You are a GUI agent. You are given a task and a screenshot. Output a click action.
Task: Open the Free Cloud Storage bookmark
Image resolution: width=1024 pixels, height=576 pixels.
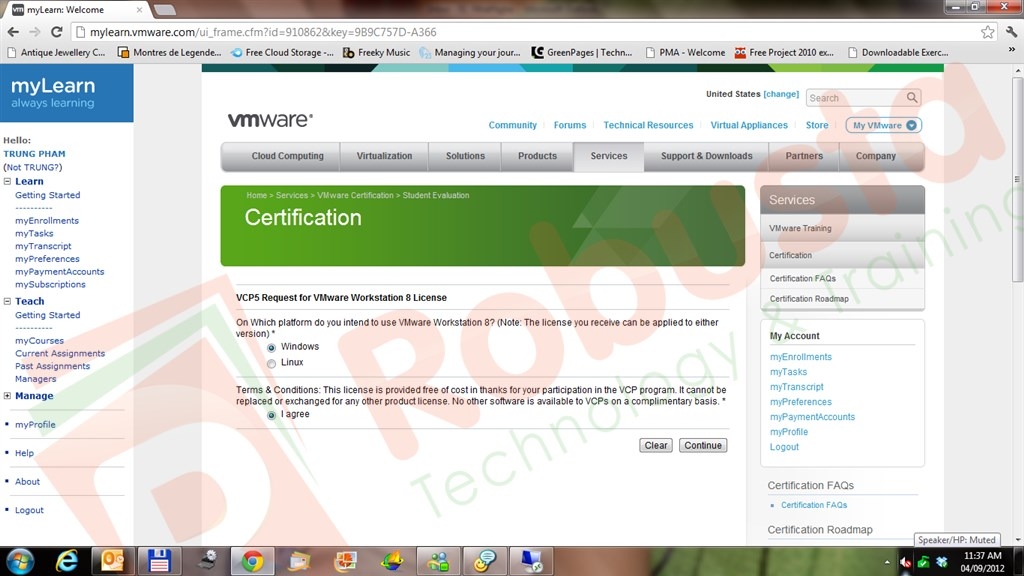(282, 52)
